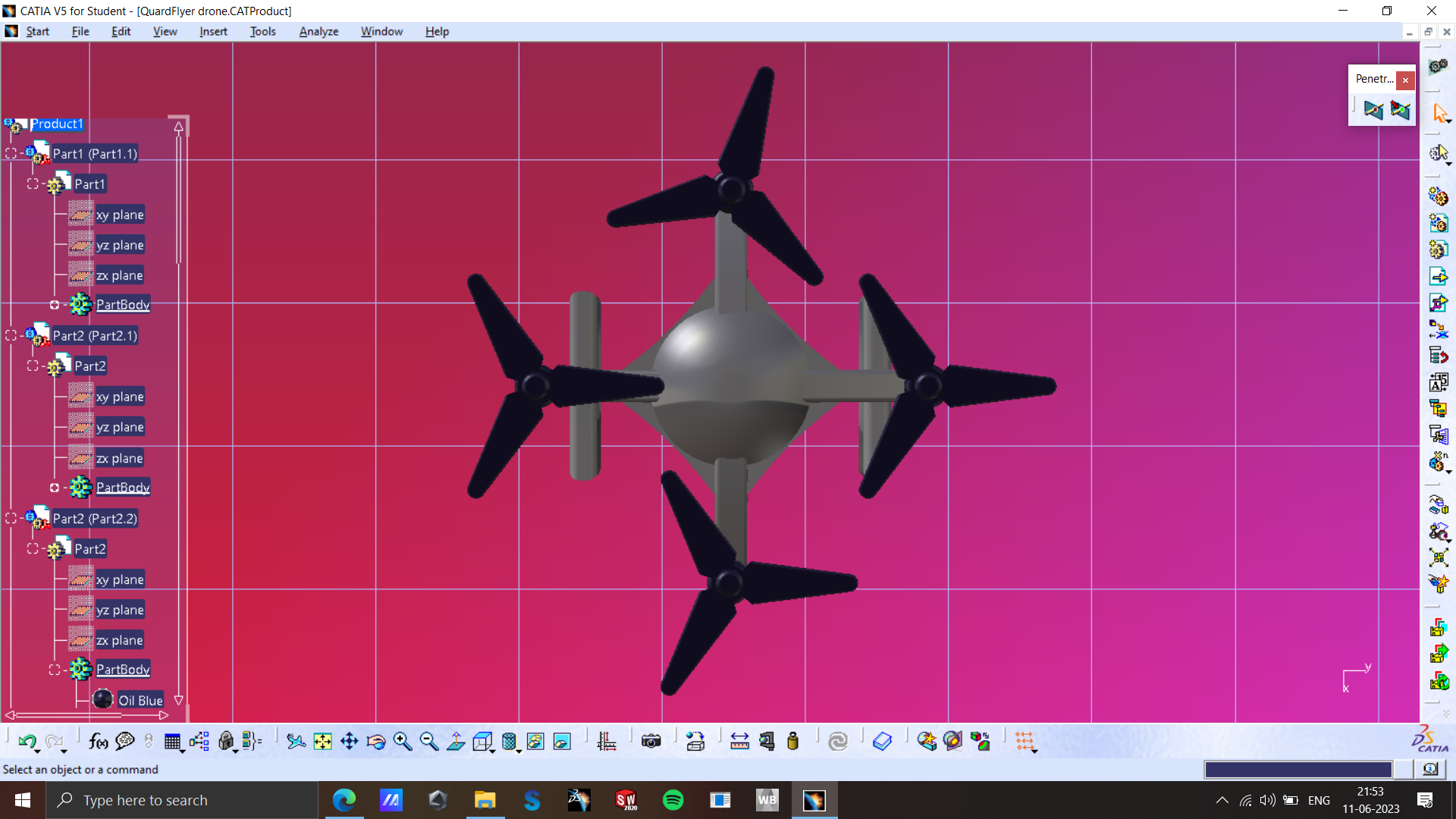This screenshot has height=819, width=1456.
Task: Click the greyed Redo icon
Action: 54,741
